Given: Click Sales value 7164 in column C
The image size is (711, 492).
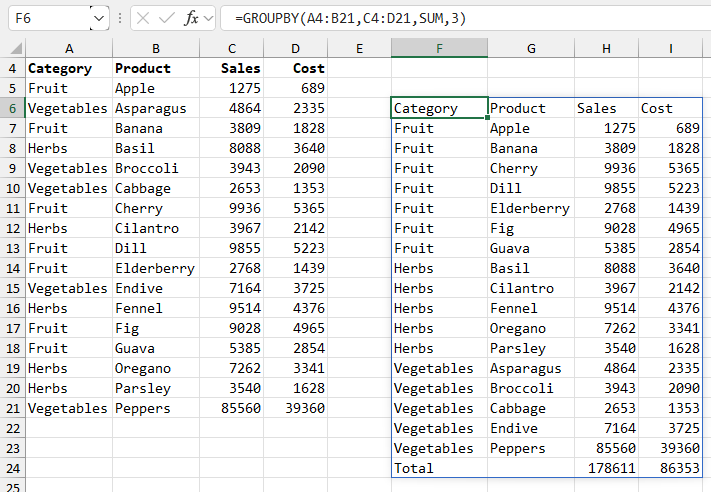Looking at the screenshot, I should [x=232, y=288].
